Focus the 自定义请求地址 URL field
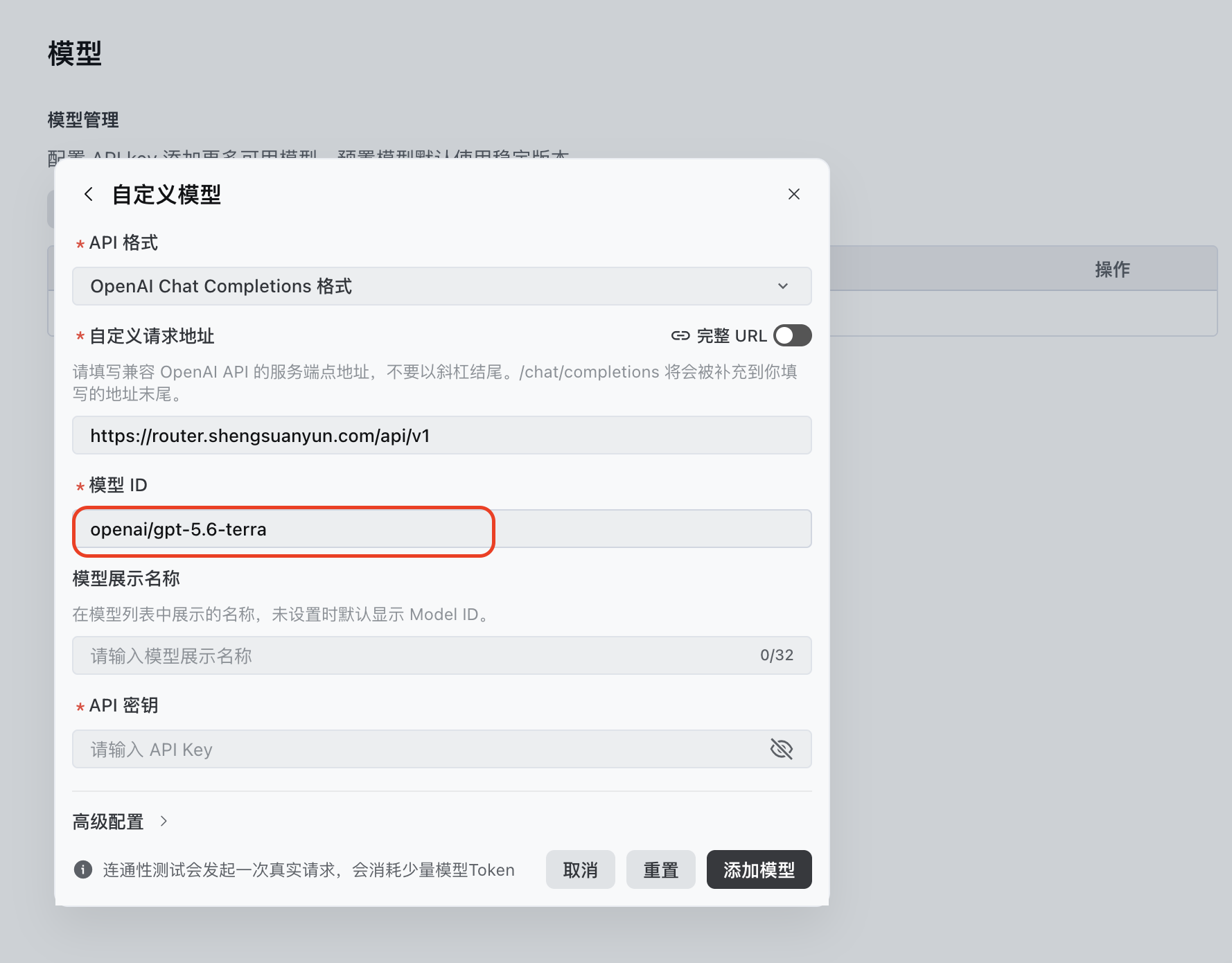This screenshot has width=1232, height=963. 442,435
